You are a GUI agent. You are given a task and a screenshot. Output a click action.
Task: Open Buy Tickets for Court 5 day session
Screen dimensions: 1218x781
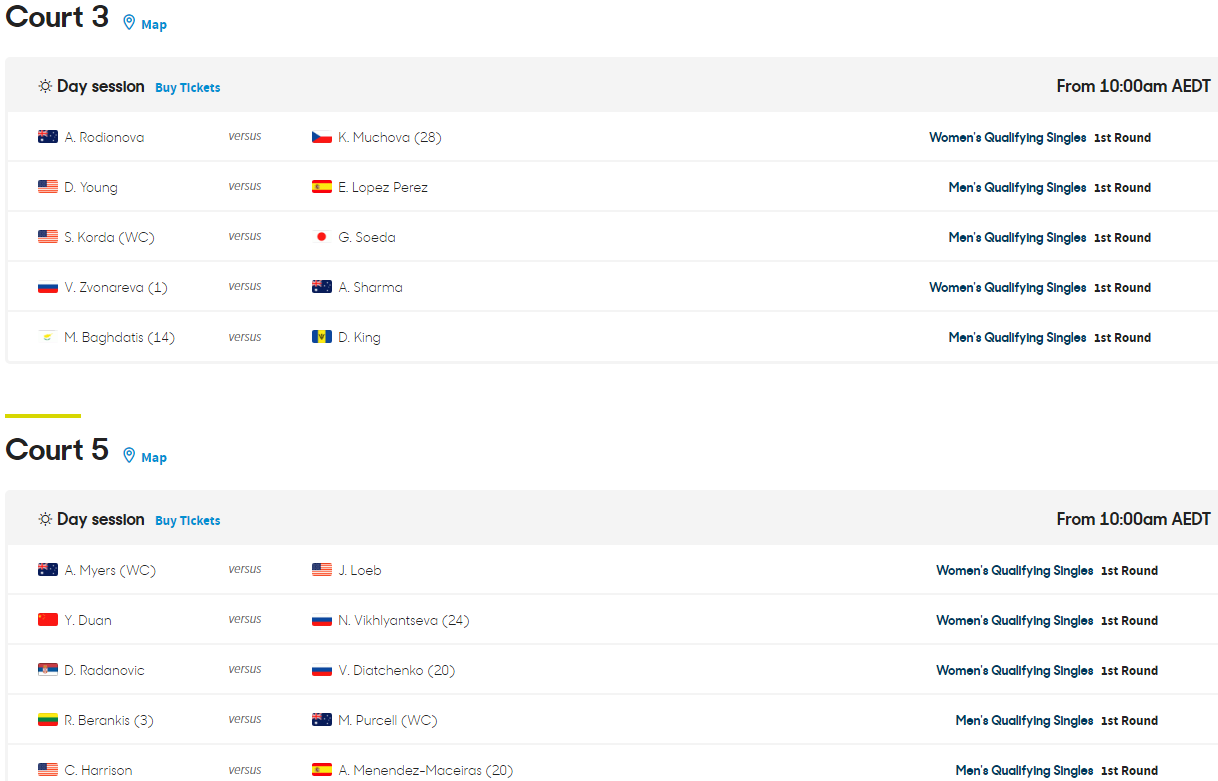(188, 521)
